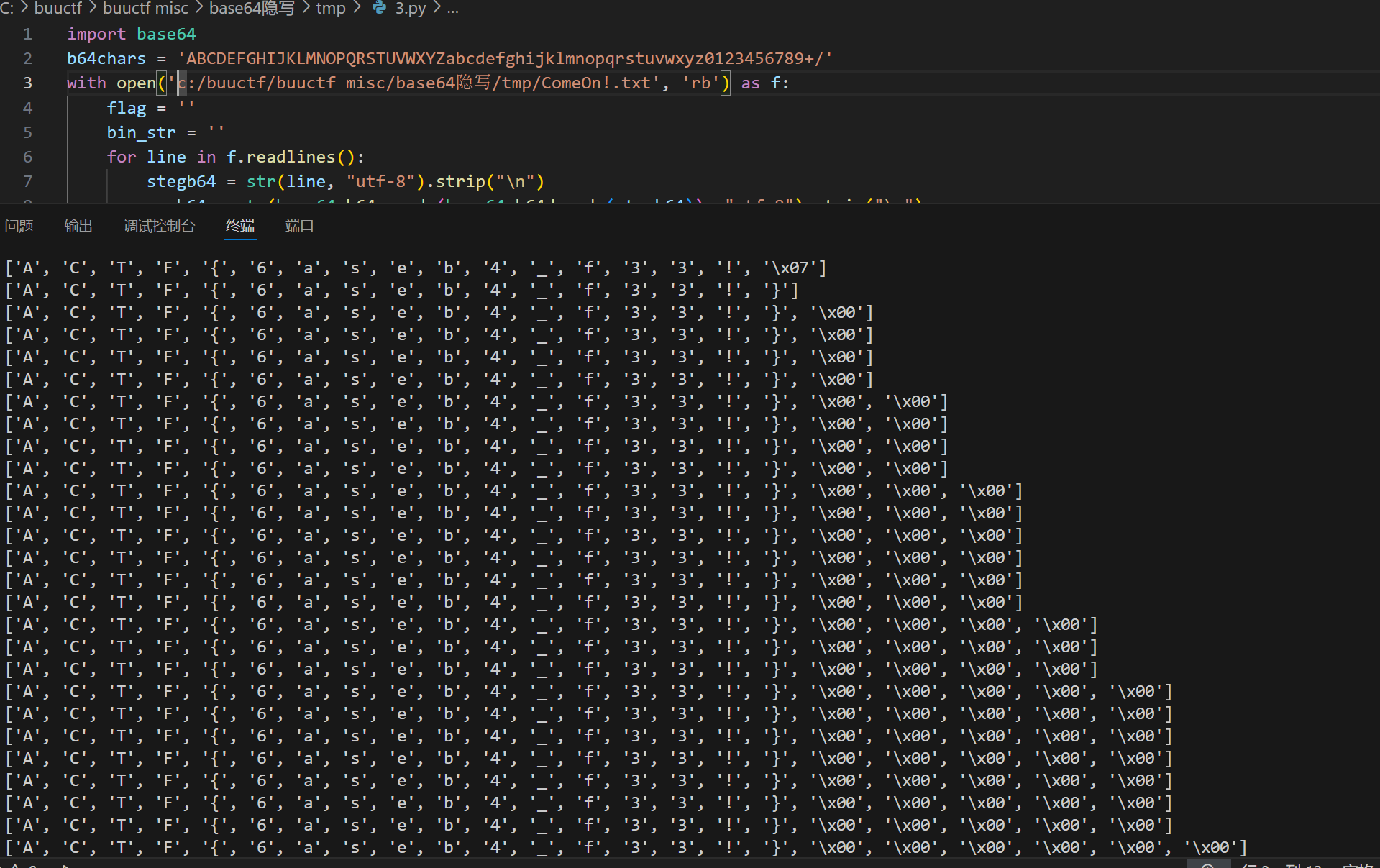Open the 'buuctf misc' breadcrumb folder

[x=146, y=8]
